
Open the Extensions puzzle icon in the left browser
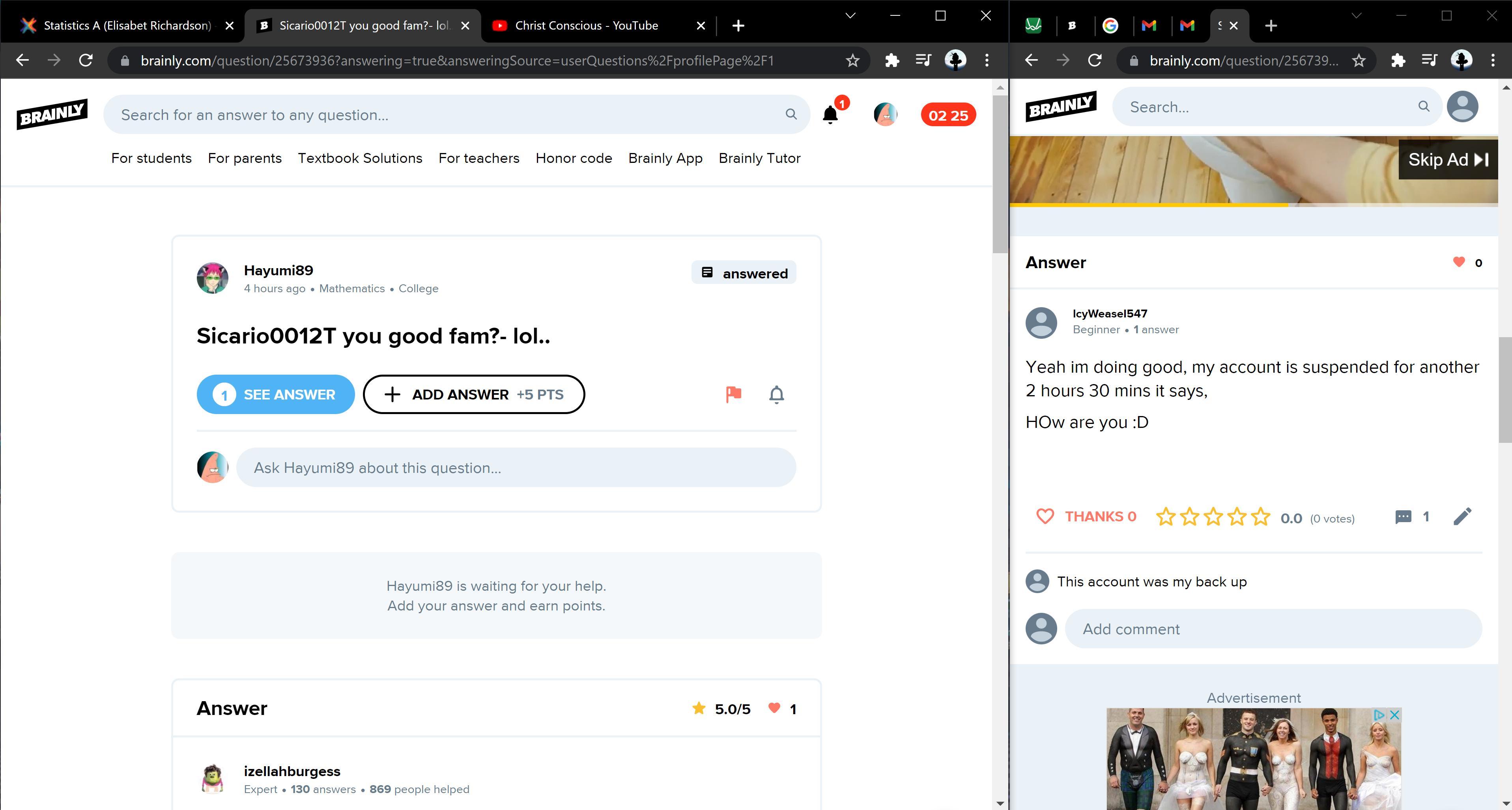(892, 60)
